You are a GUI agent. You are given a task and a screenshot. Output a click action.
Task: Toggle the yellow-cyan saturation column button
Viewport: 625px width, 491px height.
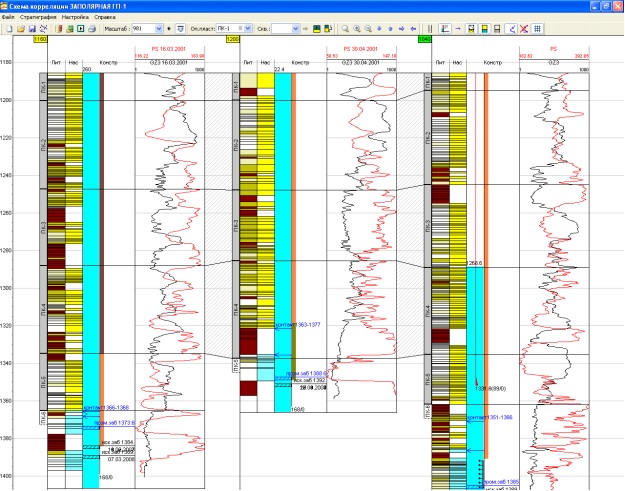[484, 29]
